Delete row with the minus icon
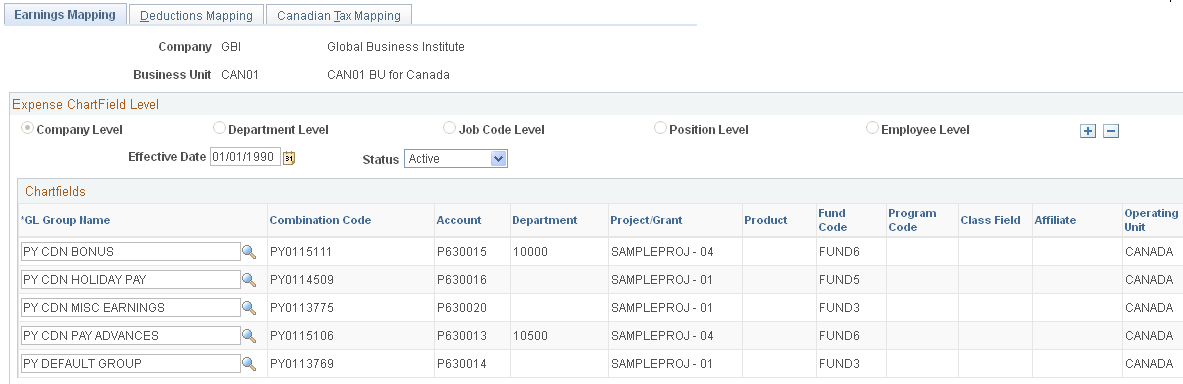The height and width of the screenshot is (384, 1183). click(1111, 131)
